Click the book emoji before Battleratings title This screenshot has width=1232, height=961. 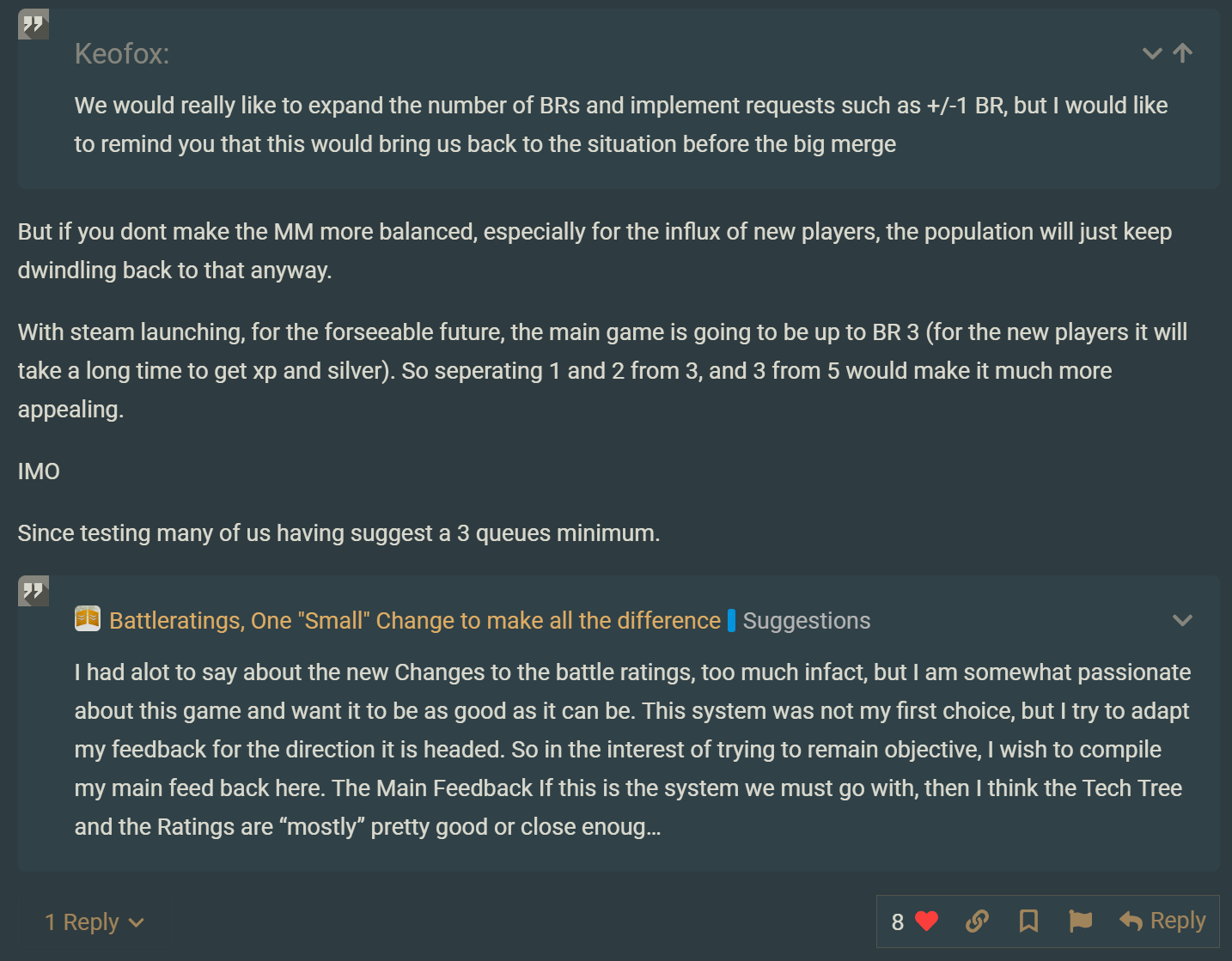88,619
